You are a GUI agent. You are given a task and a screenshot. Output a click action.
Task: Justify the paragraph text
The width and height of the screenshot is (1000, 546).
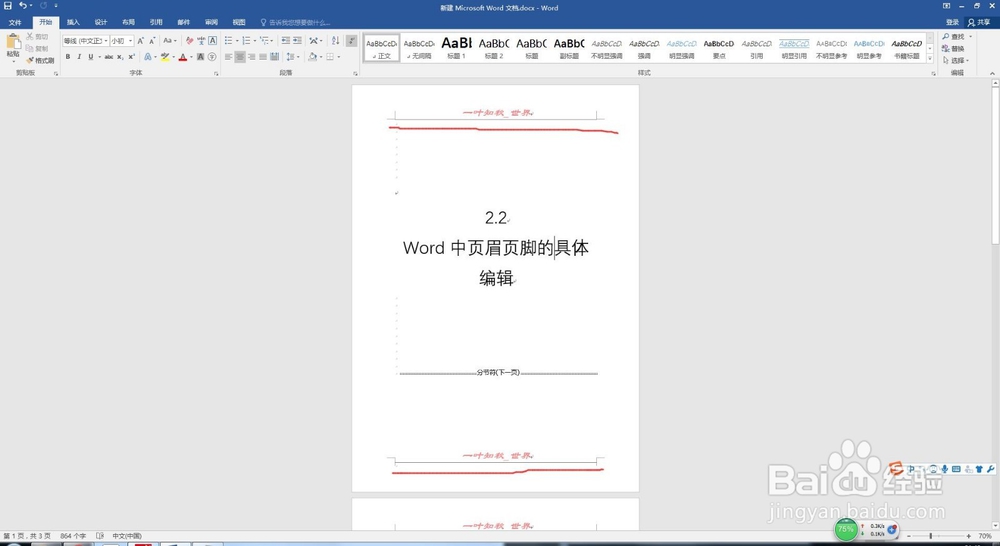[x=263, y=57]
